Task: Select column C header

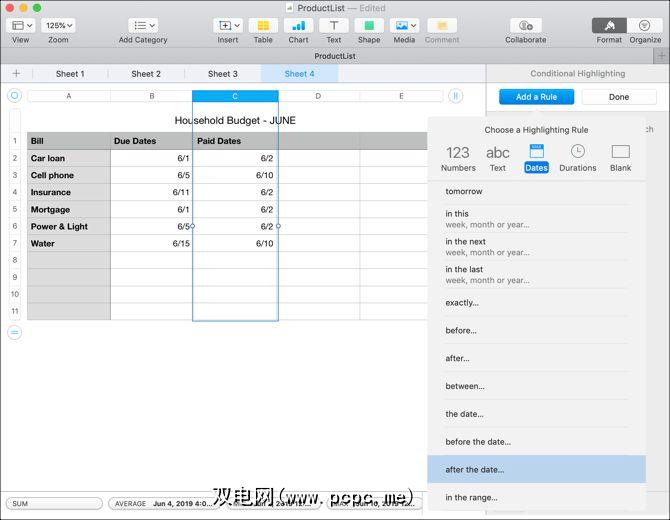Action: (235, 96)
